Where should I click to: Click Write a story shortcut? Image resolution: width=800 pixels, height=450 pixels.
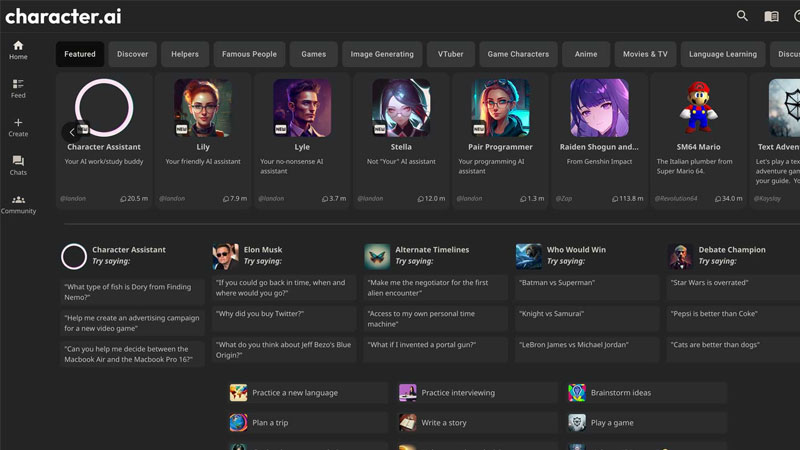[477, 423]
